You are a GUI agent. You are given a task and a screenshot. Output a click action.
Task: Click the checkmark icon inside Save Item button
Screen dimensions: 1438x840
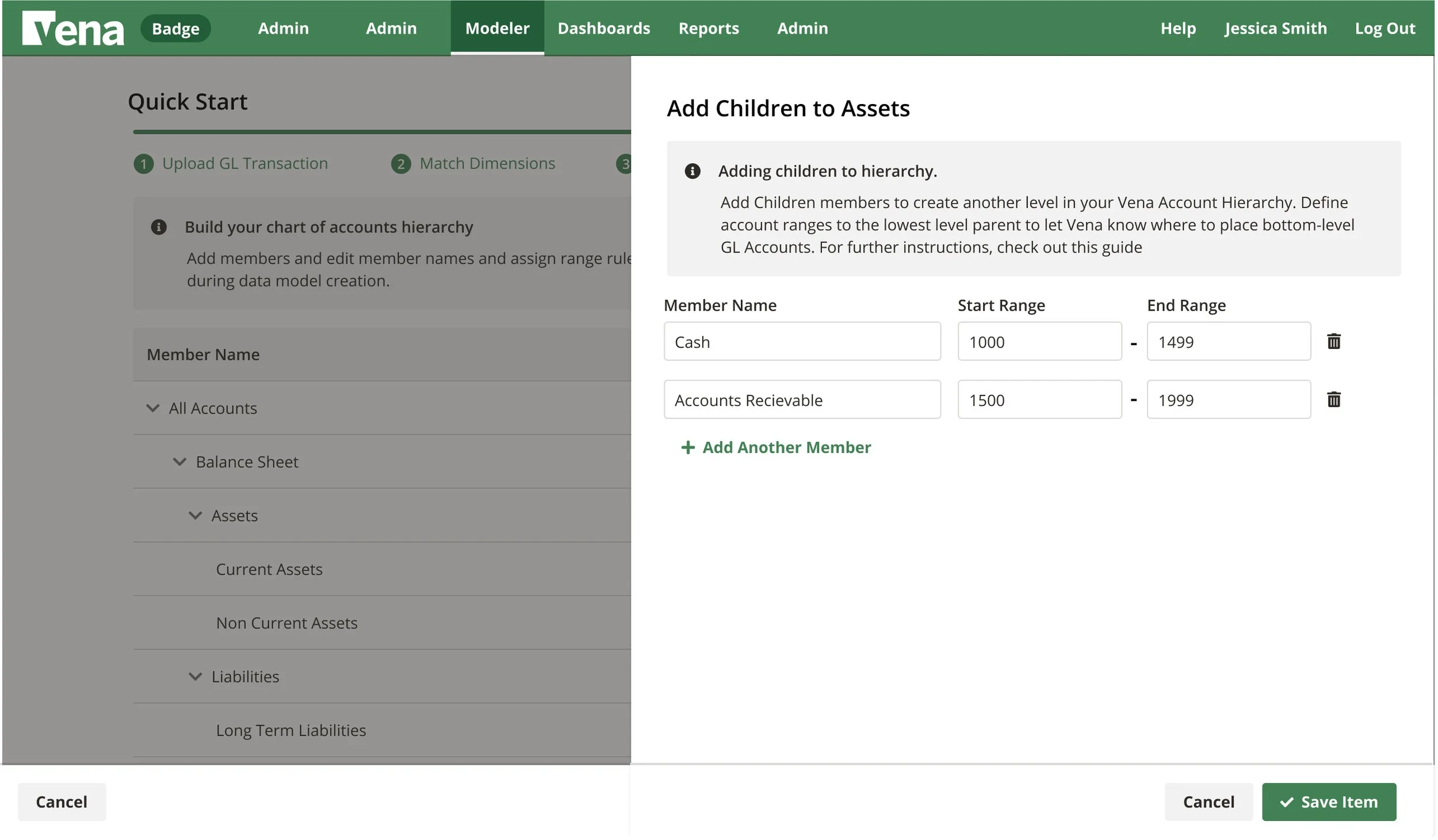[x=1287, y=801]
